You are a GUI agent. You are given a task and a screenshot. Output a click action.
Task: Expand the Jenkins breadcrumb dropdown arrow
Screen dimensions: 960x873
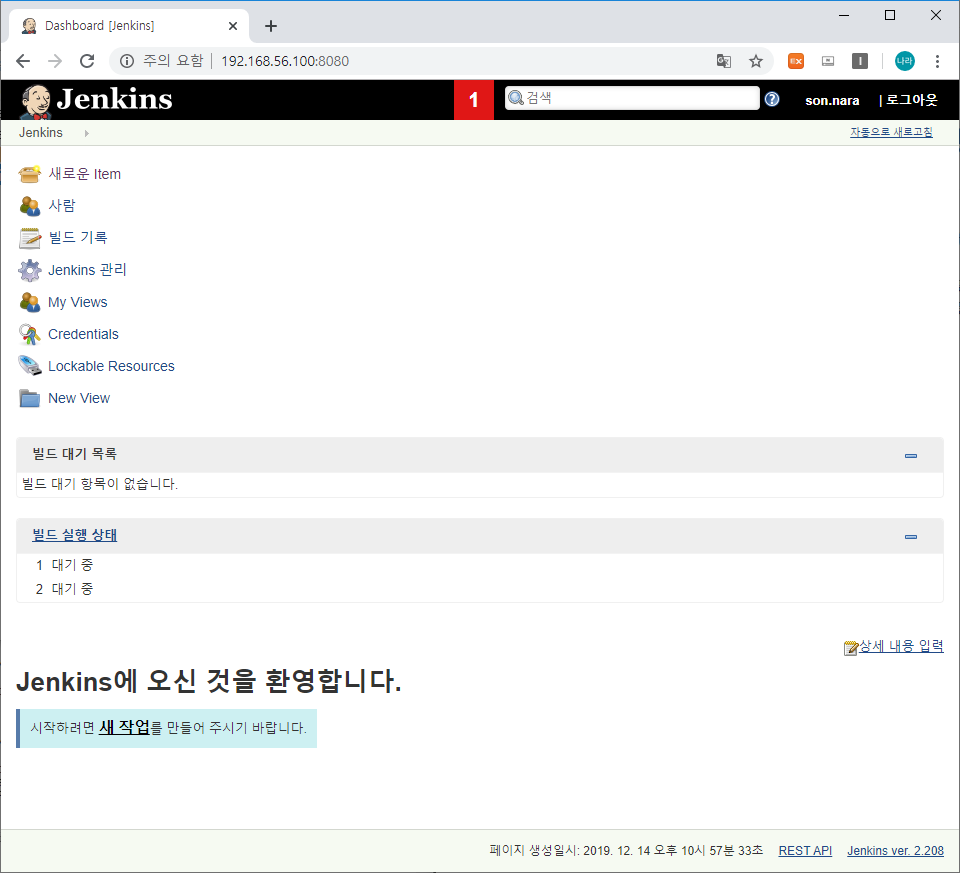86,133
